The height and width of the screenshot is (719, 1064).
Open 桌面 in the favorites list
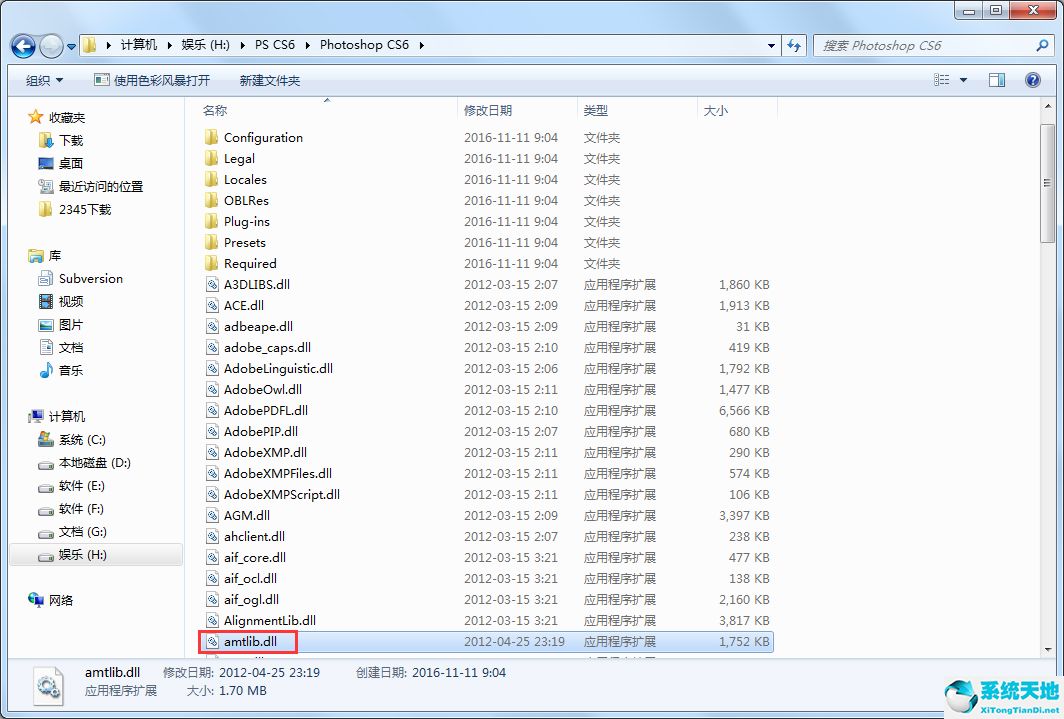[x=71, y=163]
